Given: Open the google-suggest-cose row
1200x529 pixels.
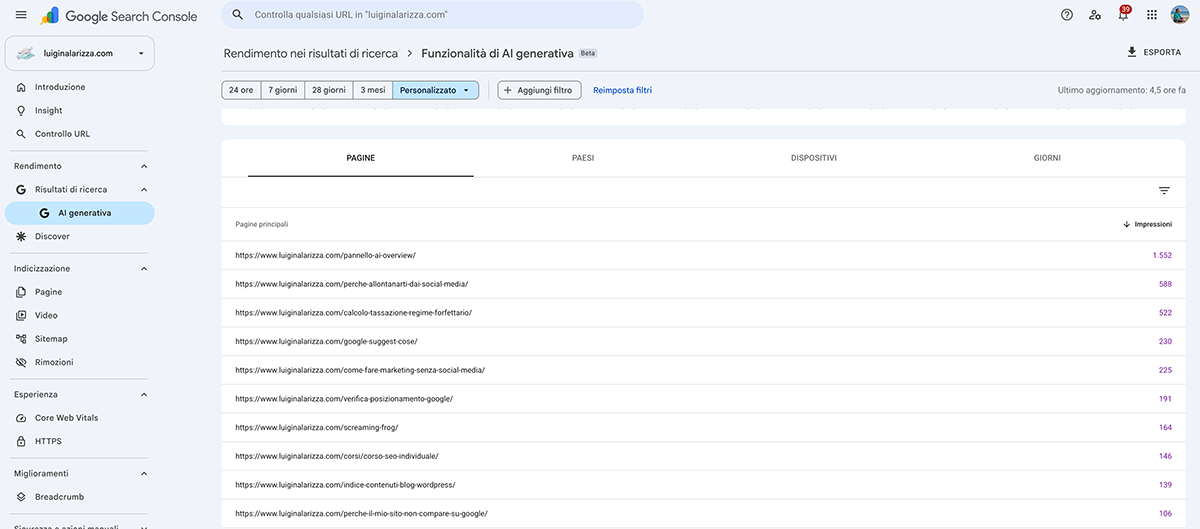Looking at the screenshot, I should pyautogui.click(x=703, y=341).
